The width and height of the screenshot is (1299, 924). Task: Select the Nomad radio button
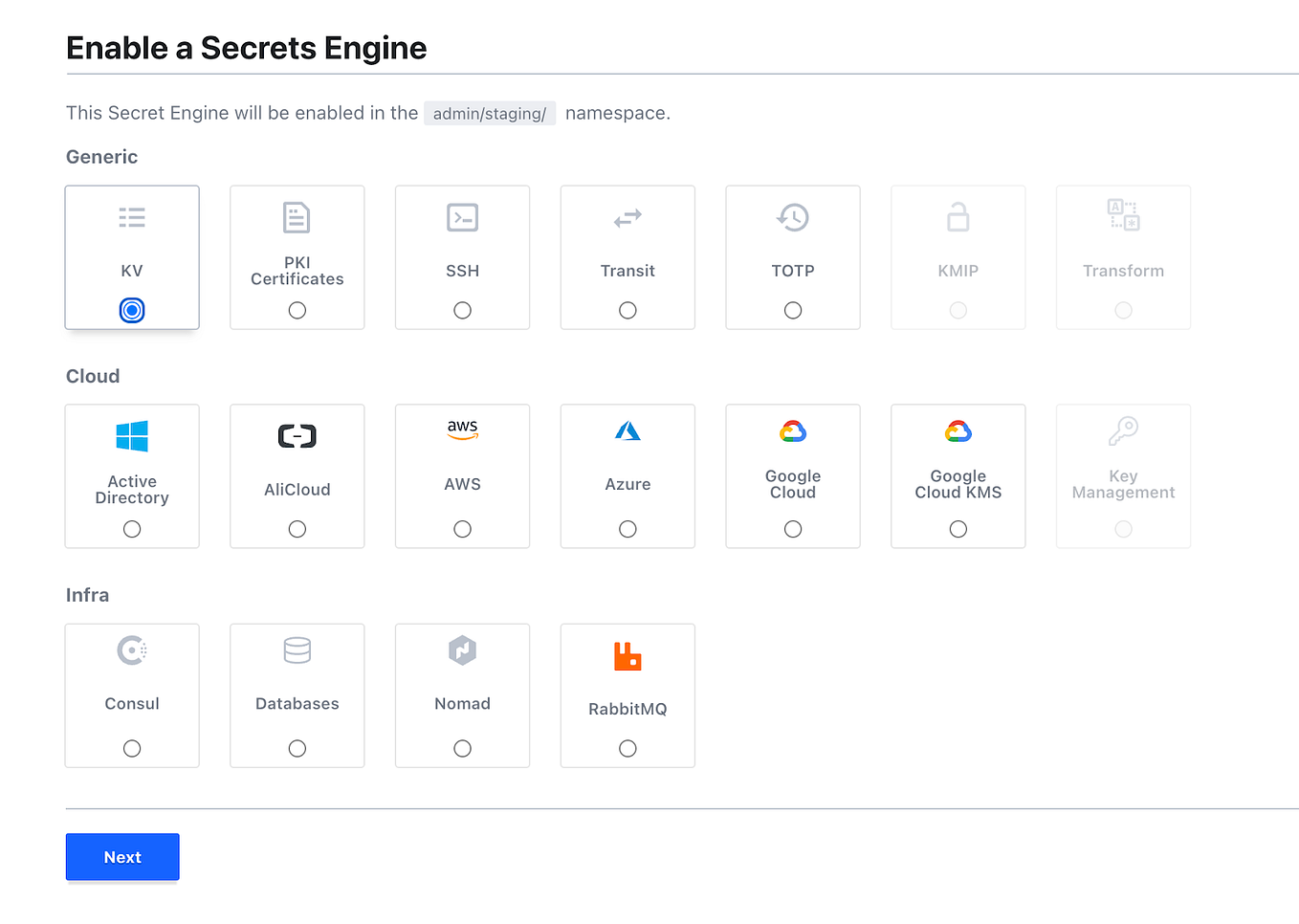(x=462, y=748)
